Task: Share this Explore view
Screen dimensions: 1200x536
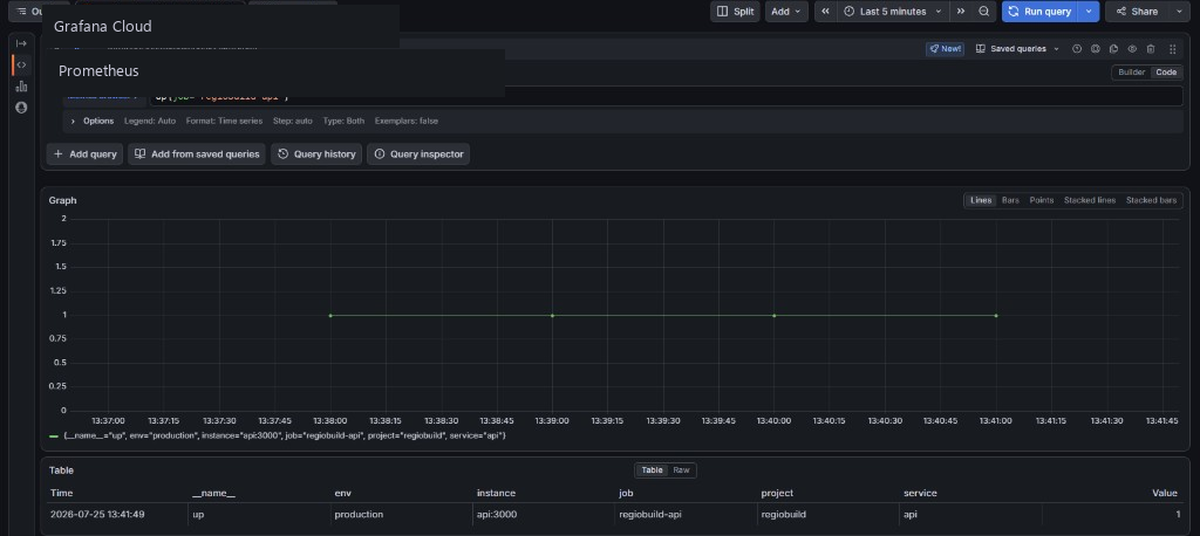Action: point(1135,11)
